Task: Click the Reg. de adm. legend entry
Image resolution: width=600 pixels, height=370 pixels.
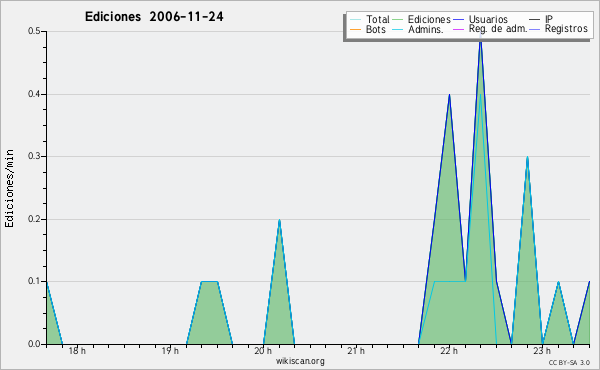Action: point(490,29)
